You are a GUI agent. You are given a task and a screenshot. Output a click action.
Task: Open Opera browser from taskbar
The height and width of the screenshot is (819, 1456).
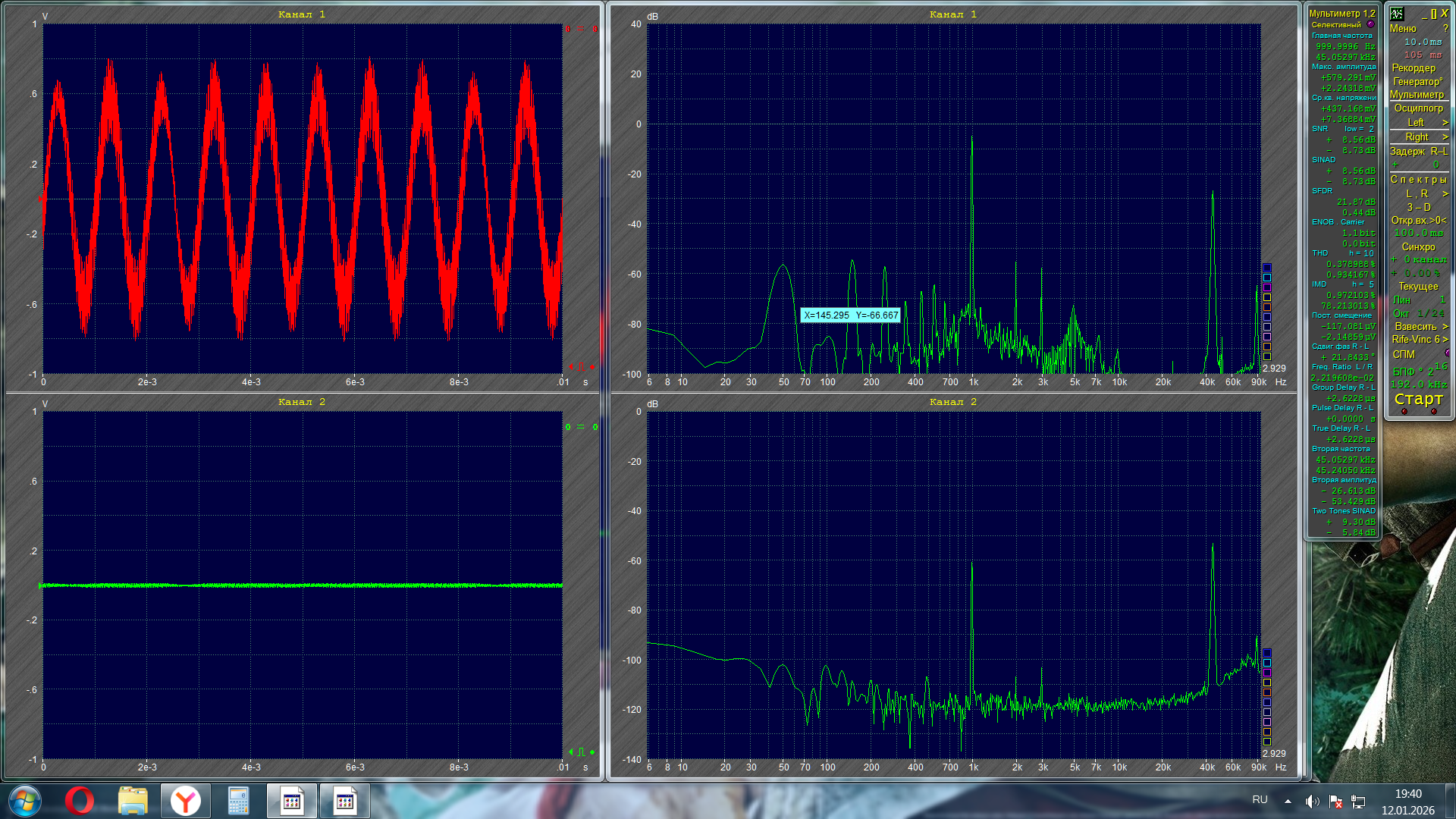point(79,801)
